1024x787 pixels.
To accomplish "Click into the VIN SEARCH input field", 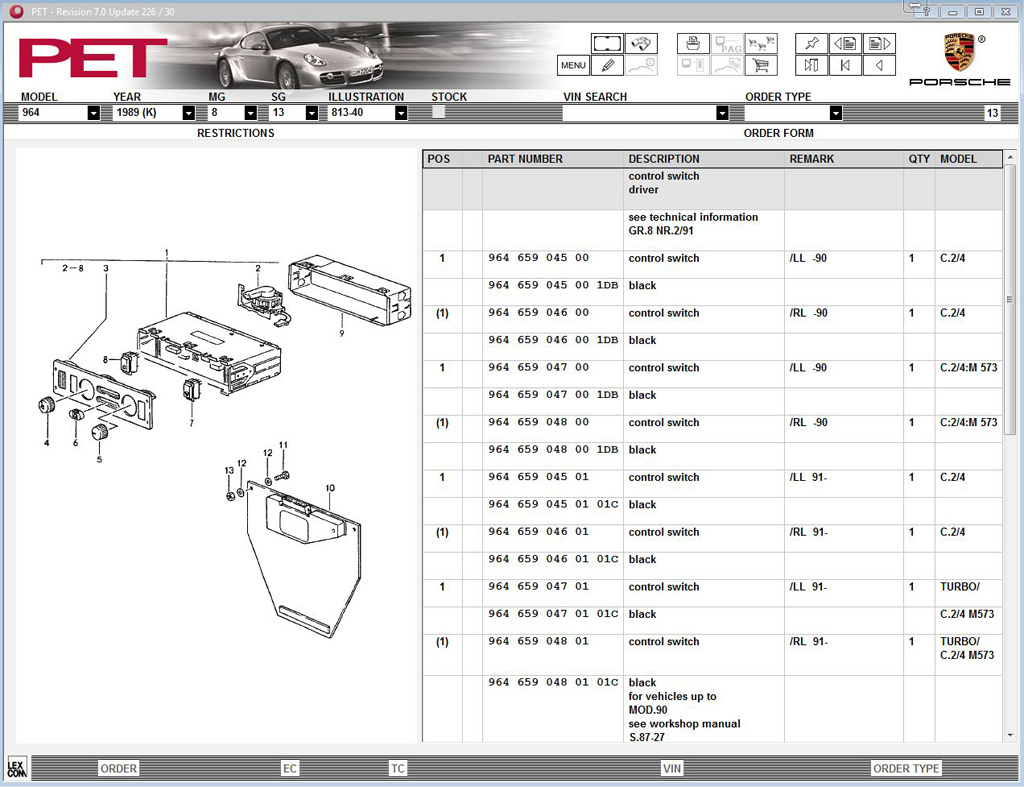I will (639, 113).
